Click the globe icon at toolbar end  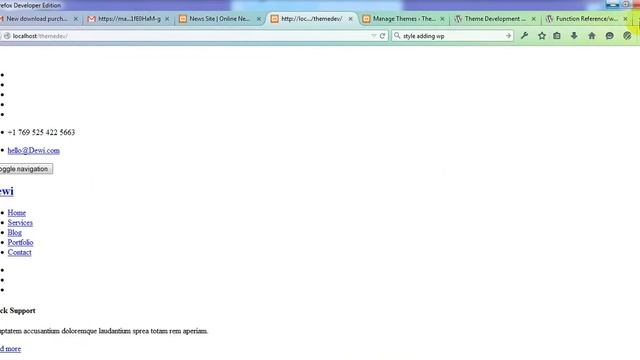627,36
